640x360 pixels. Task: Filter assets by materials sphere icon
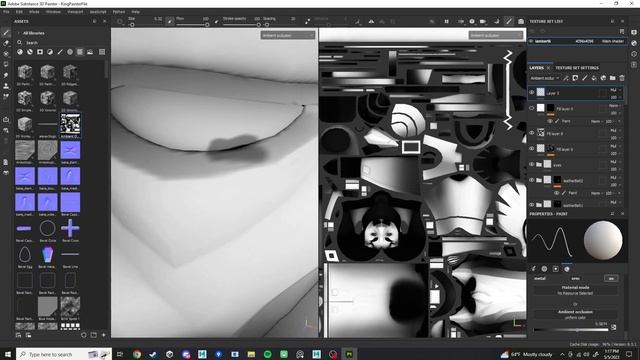[x=20, y=52]
